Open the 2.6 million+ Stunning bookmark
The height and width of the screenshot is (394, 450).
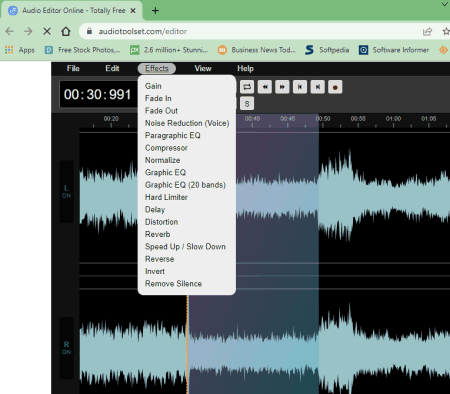coord(169,50)
